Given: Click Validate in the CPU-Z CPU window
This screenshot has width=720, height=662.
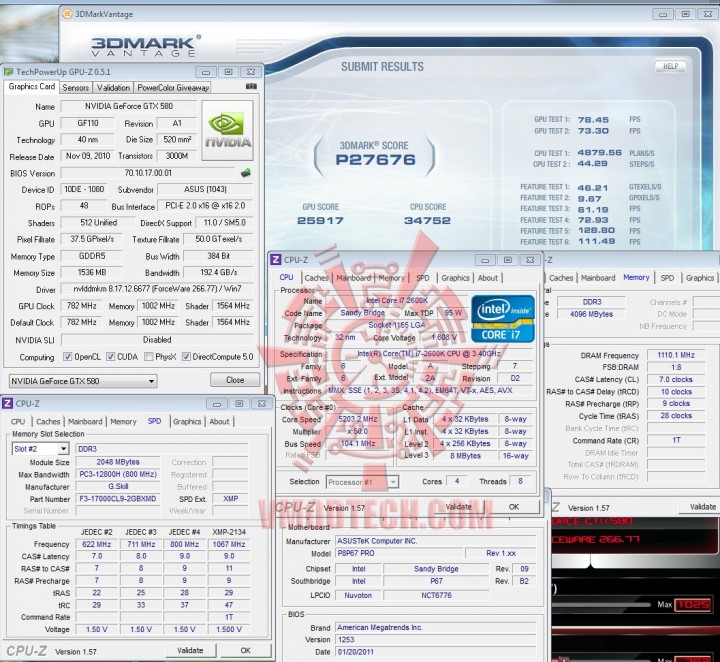Looking at the screenshot, I should [458, 506].
